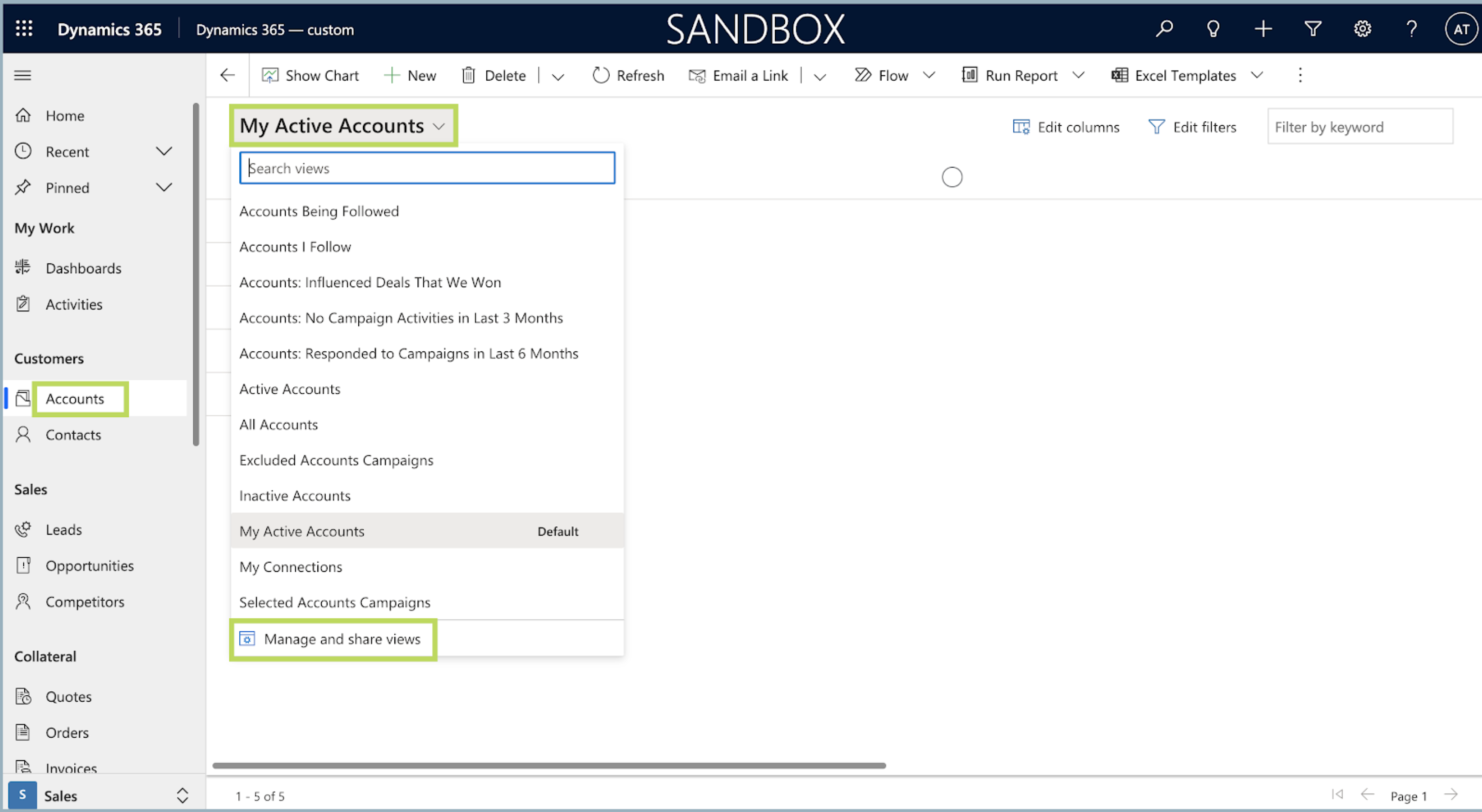Click the search magnifier icon in header
This screenshot has height=812, width=1482.
click(x=1164, y=29)
